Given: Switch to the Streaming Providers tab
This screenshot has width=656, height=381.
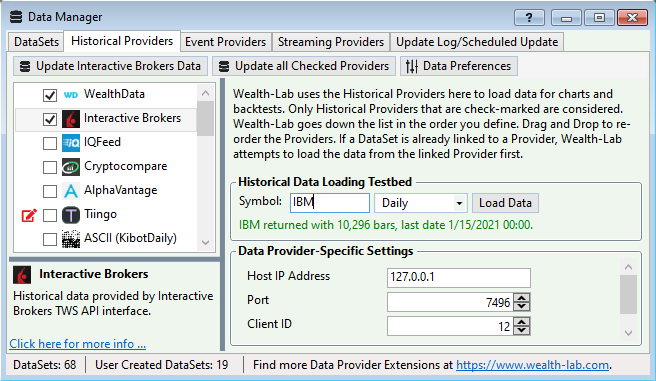Looking at the screenshot, I should 331,42.
